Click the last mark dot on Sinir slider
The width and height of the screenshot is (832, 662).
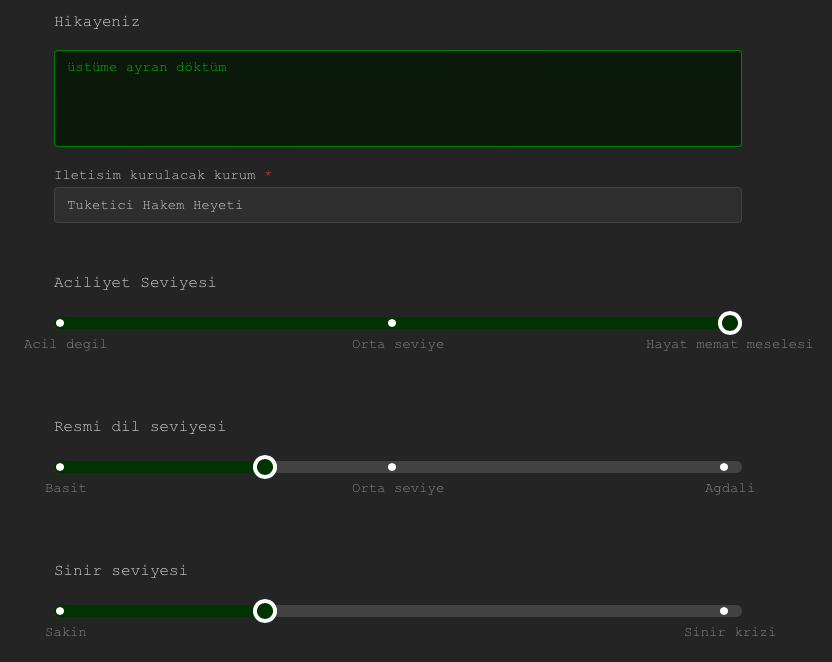point(724,611)
